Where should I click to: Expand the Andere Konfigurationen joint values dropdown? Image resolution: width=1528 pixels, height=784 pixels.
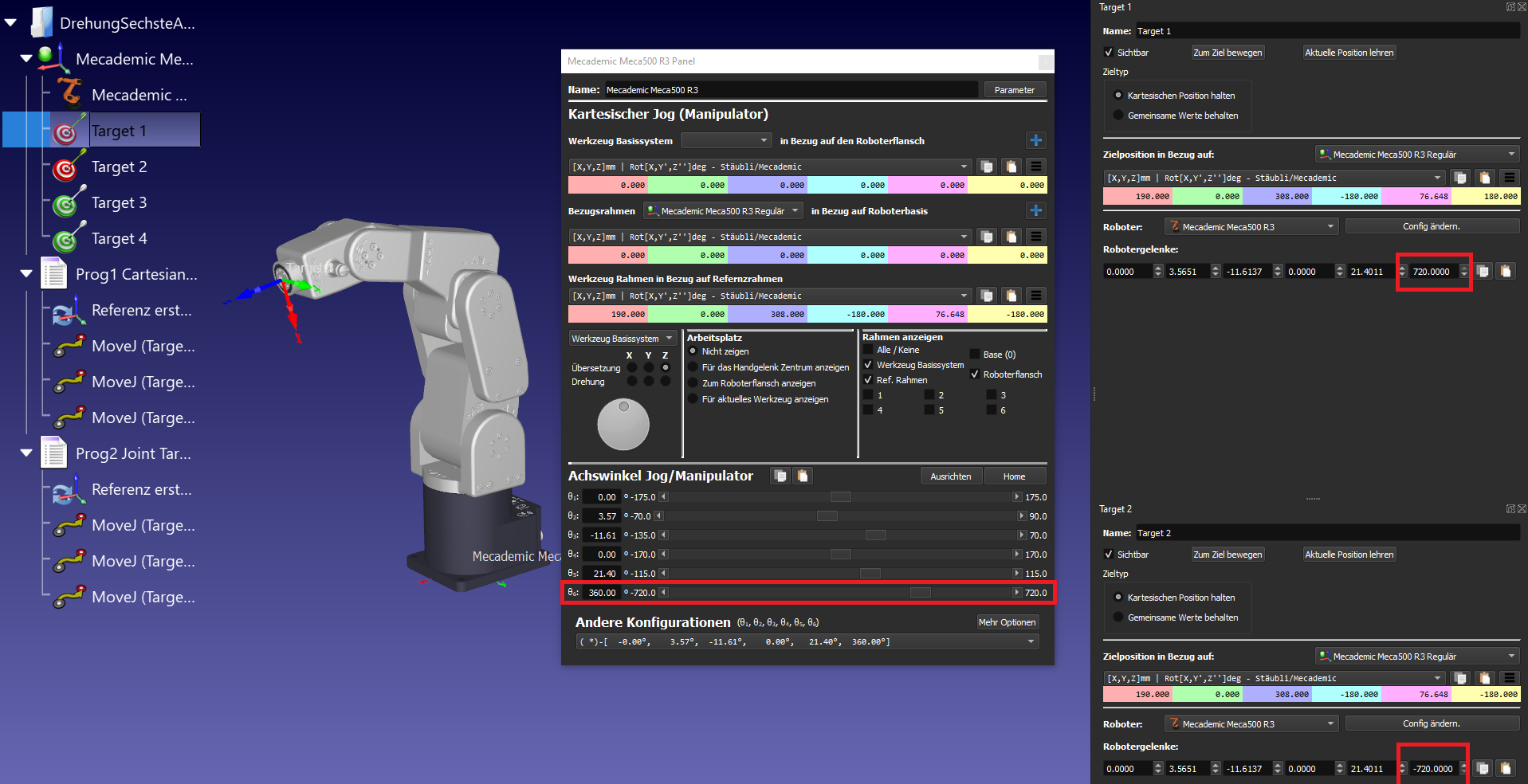pos(1031,641)
